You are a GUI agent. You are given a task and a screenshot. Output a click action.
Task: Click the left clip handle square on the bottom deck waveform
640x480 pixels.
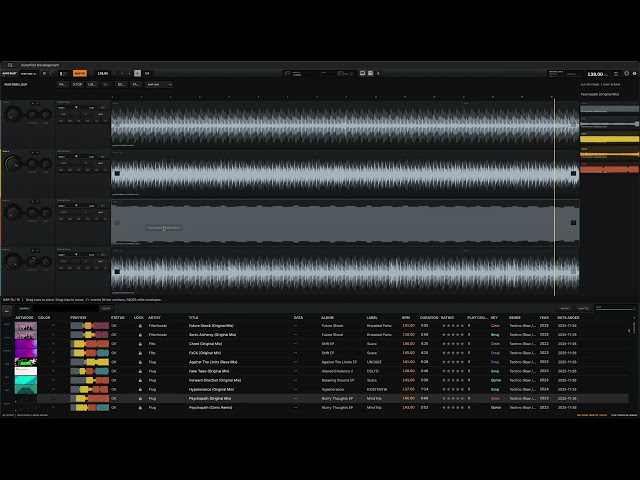click(x=117, y=271)
